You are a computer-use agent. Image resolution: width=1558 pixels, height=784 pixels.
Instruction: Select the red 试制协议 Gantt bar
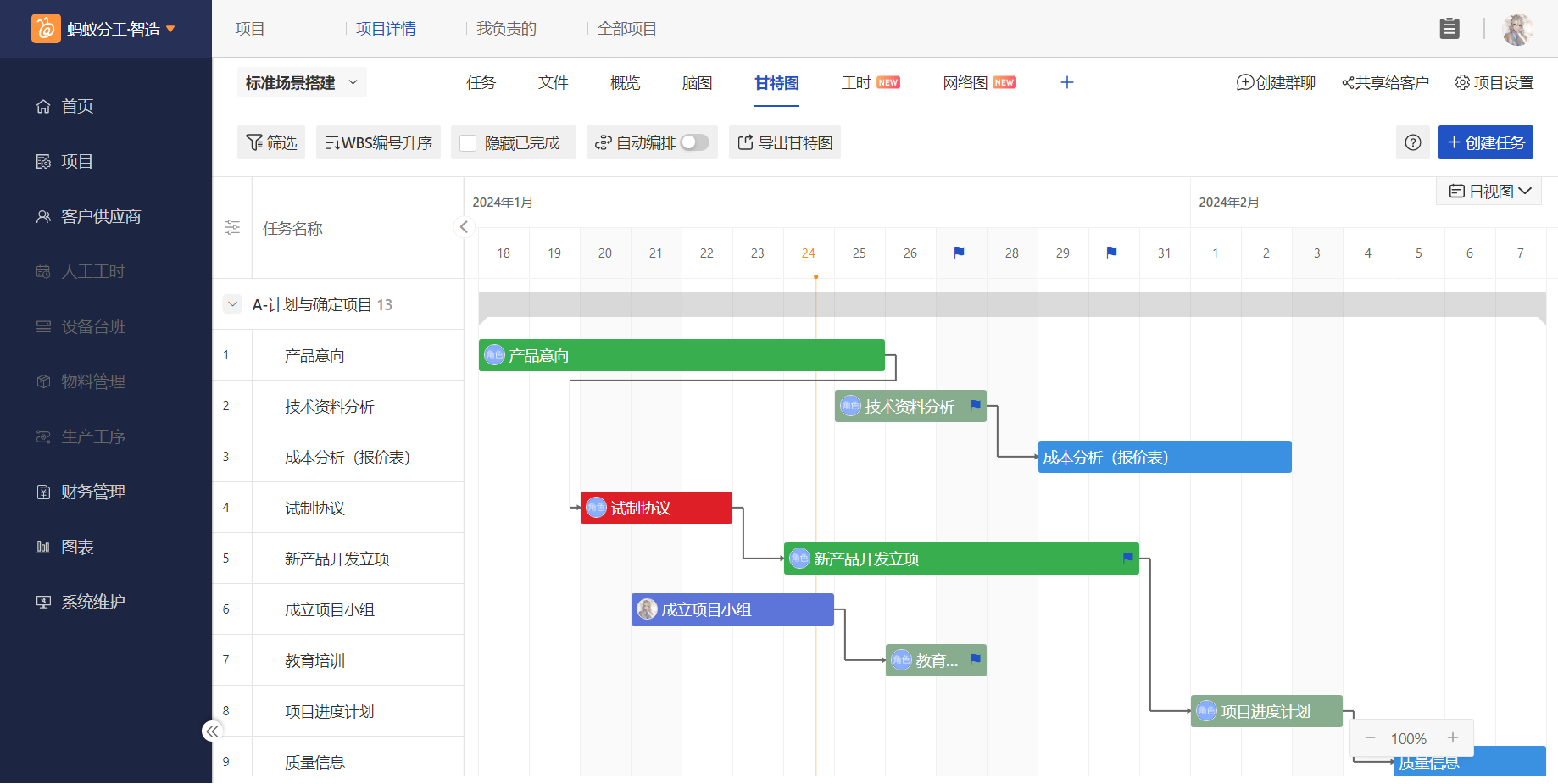coord(656,508)
